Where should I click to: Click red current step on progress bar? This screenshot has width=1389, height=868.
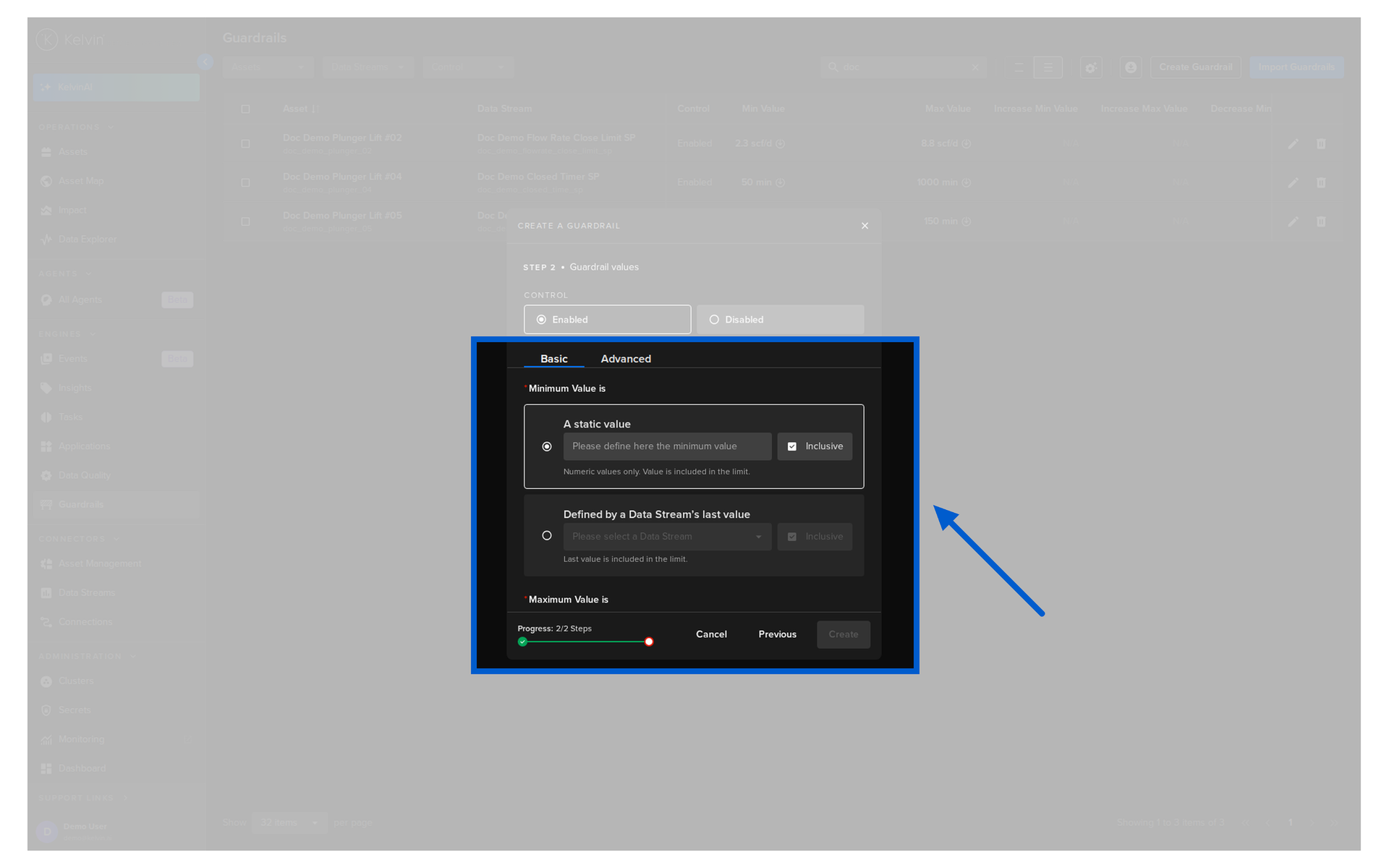[649, 642]
